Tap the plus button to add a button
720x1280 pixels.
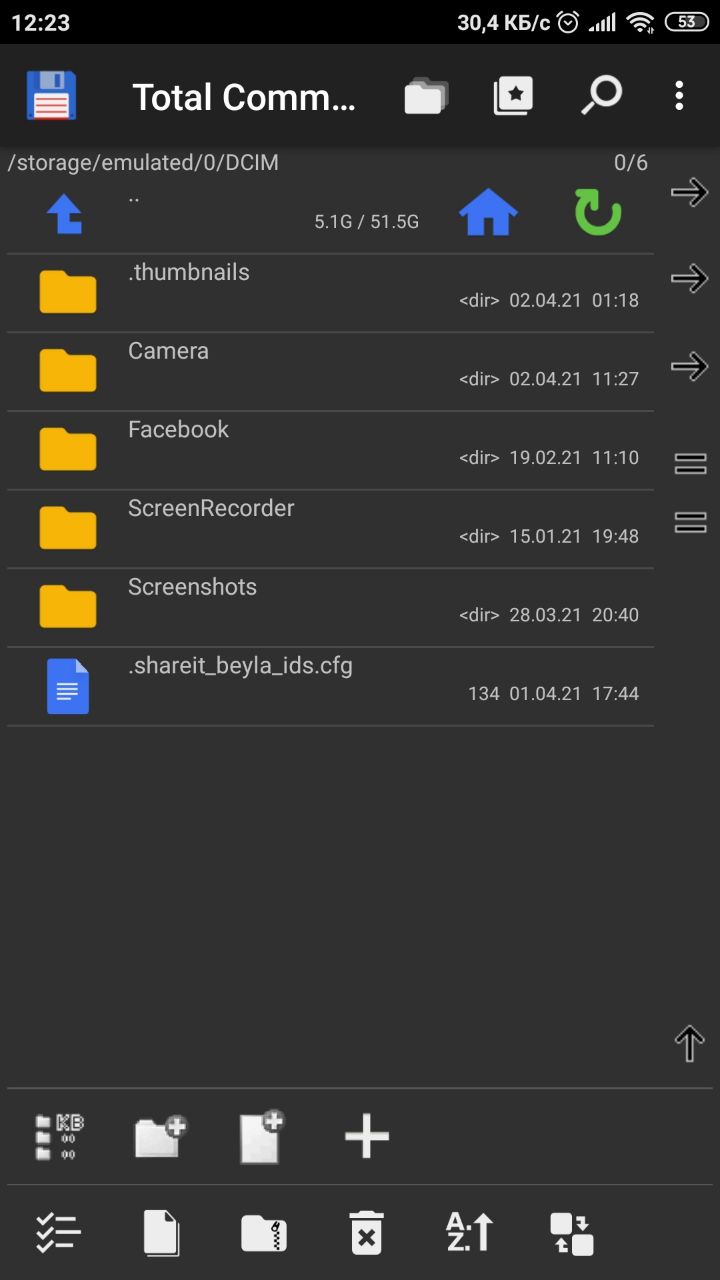[367, 1137]
